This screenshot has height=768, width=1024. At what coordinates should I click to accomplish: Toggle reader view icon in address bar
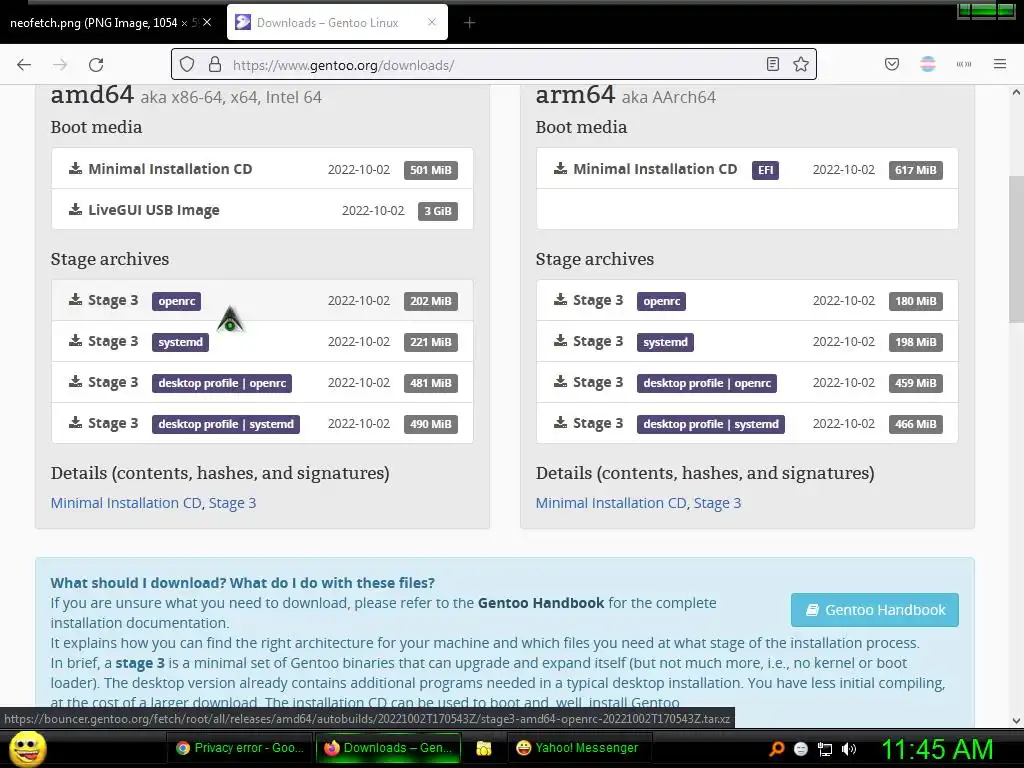[x=773, y=64]
